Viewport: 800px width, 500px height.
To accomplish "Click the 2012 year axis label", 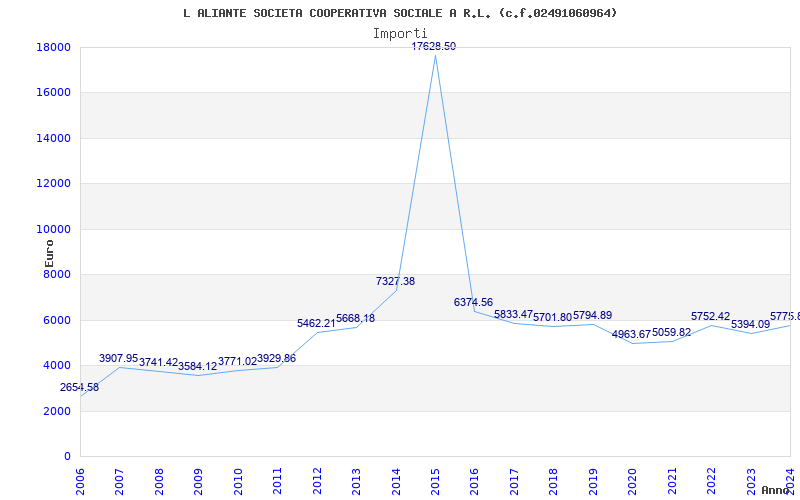I will [317, 481].
